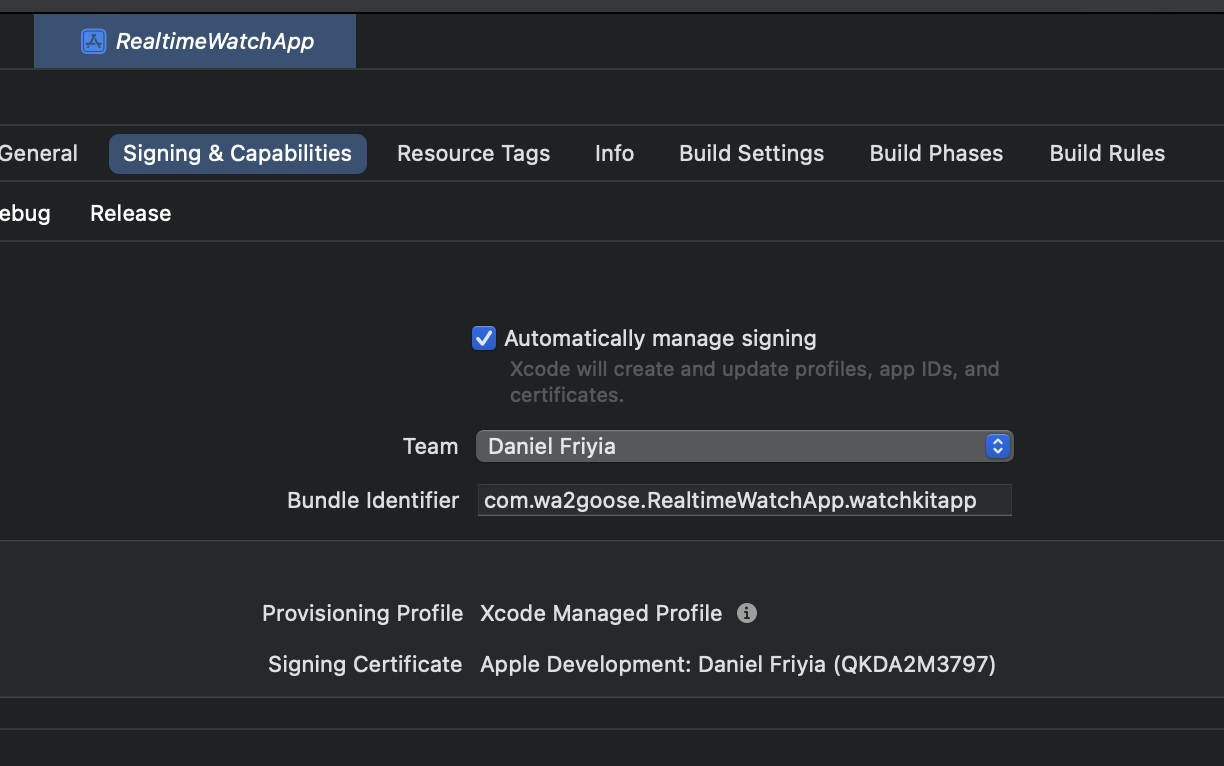Click the Xcode Managed Profile text
The width and height of the screenshot is (1224, 766).
tap(601, 613)
